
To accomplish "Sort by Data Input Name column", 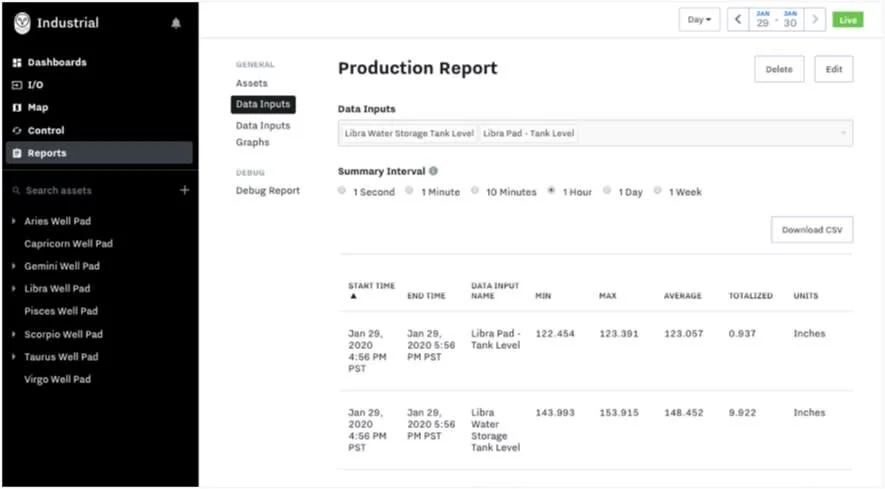I will [x=495, y=291].
